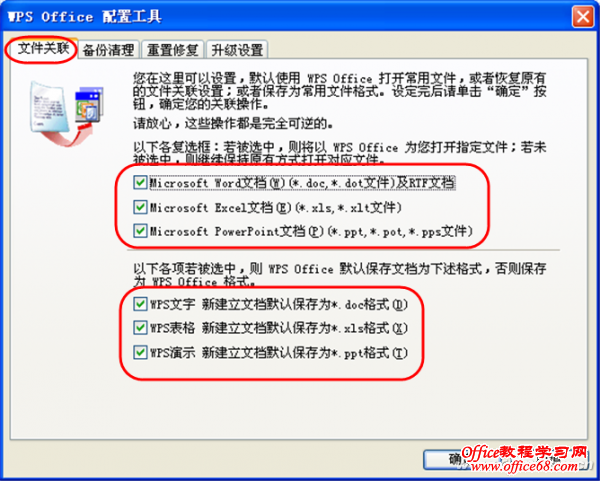Go to the 升级设置 tab
Image resolution: width=600 pixels, height=481 pixels.
[237, 50]
